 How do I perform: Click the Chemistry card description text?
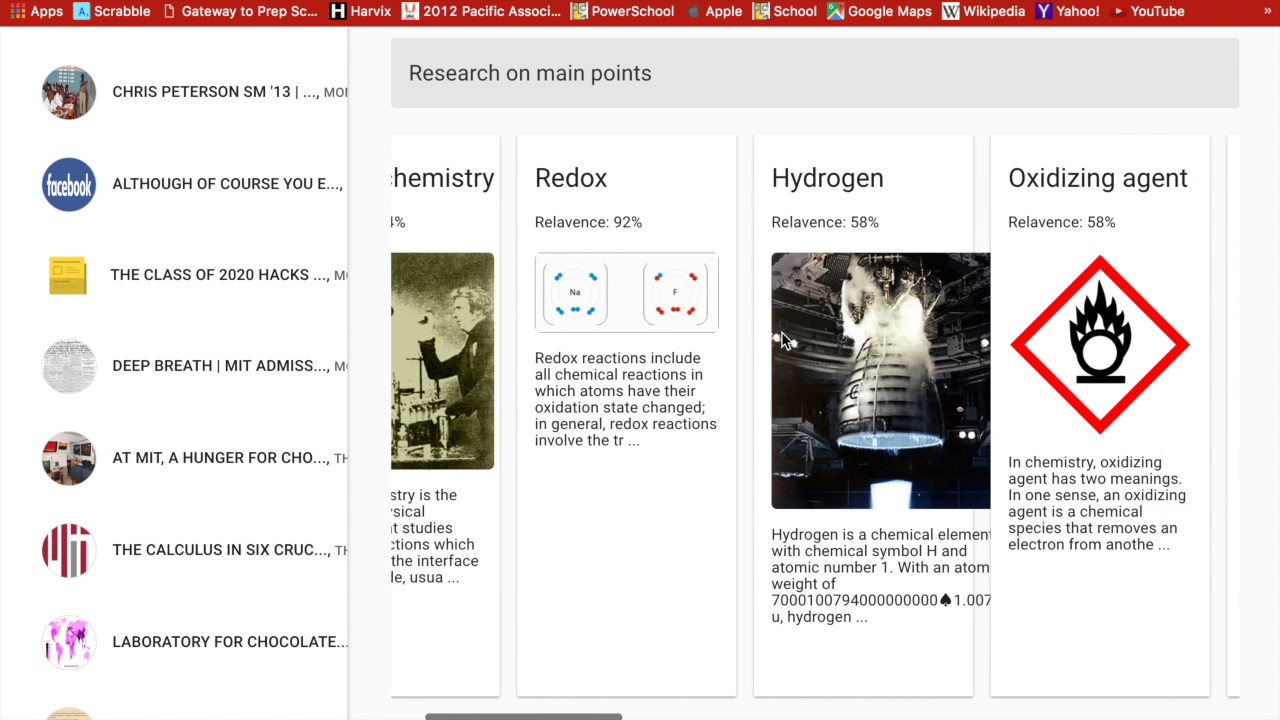[x=435, y=536]
